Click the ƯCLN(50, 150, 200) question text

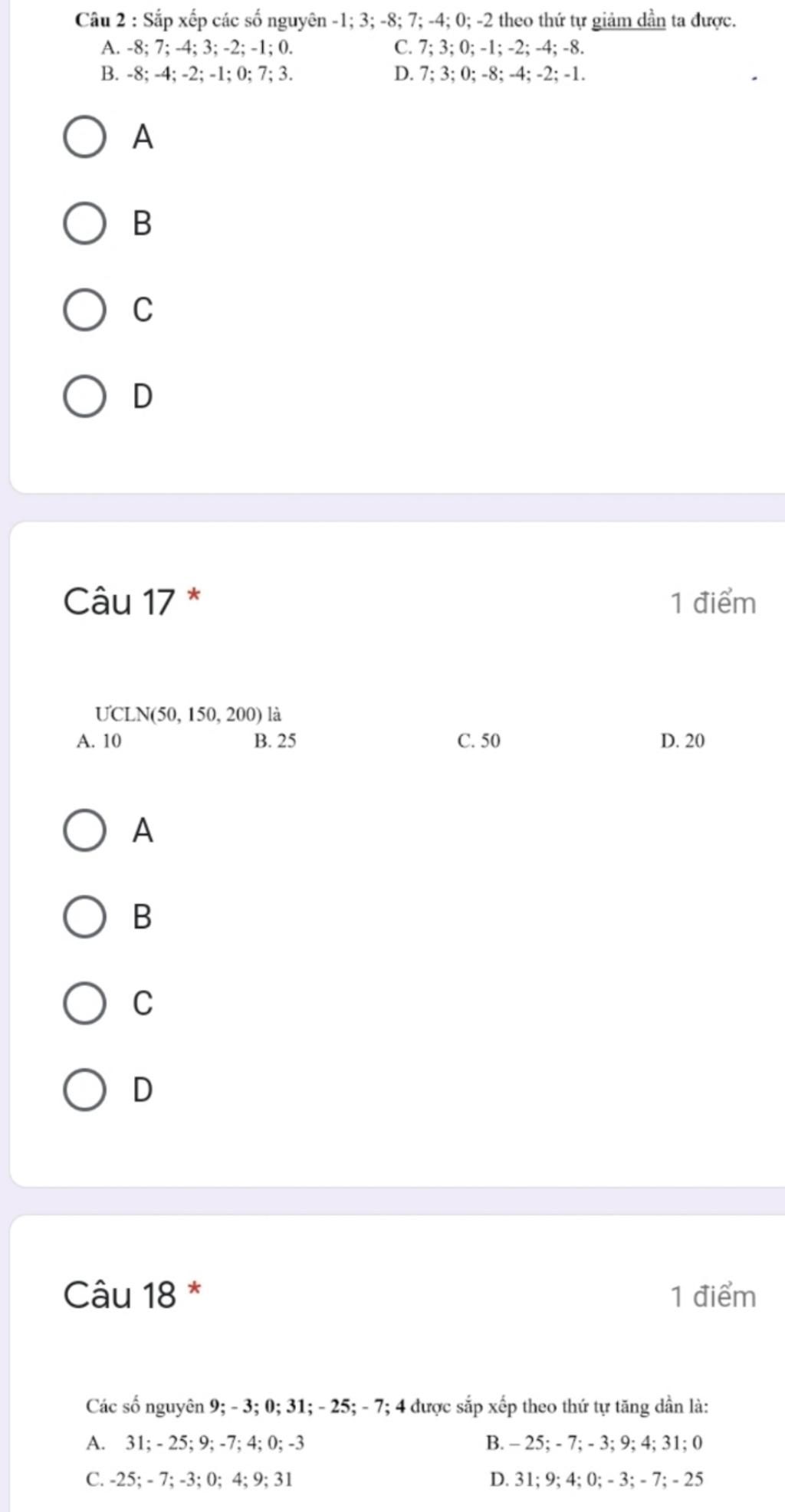pyautogui.click(x=188, y=715)
